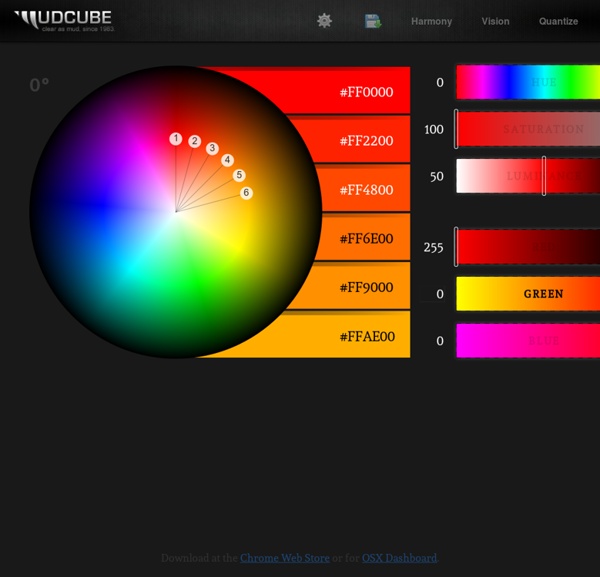Open the Harmony menu

coord(431,21)
